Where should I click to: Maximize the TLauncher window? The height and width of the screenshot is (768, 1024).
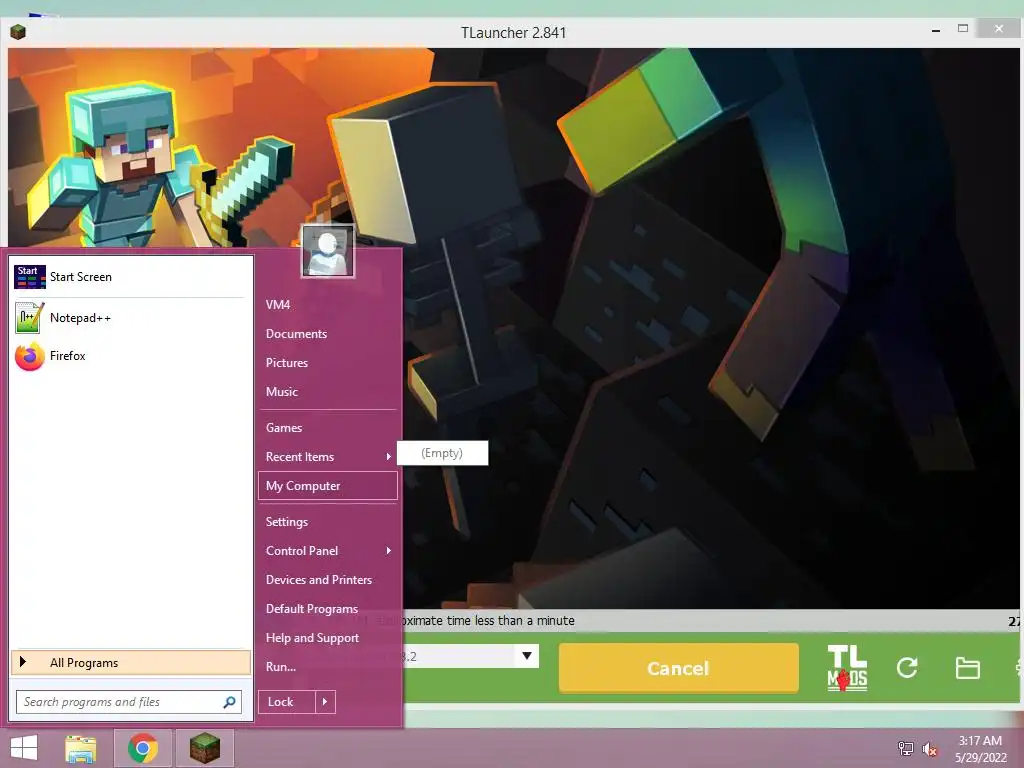(963, 29)
